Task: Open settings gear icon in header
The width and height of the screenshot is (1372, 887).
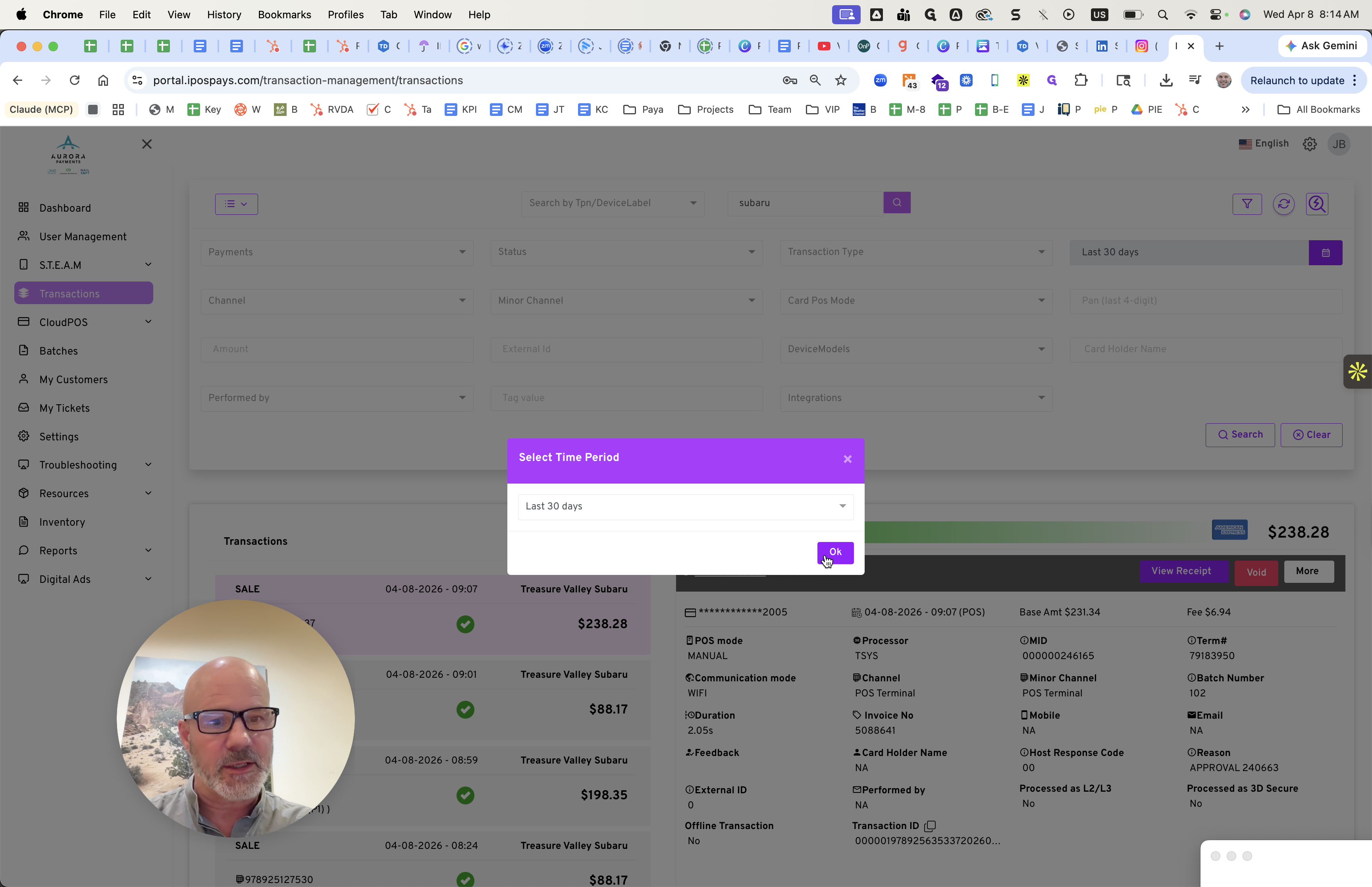Action: click(1309, 144)
